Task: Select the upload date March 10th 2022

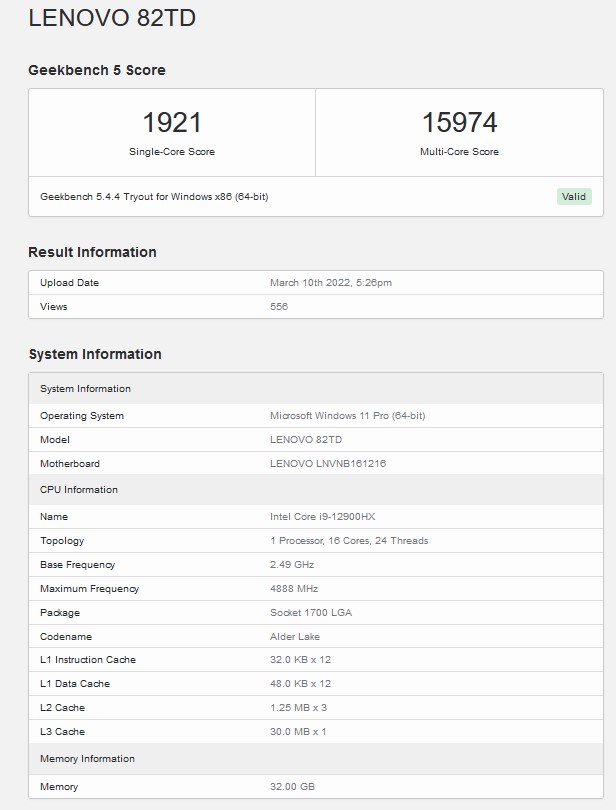Action: 331,283
